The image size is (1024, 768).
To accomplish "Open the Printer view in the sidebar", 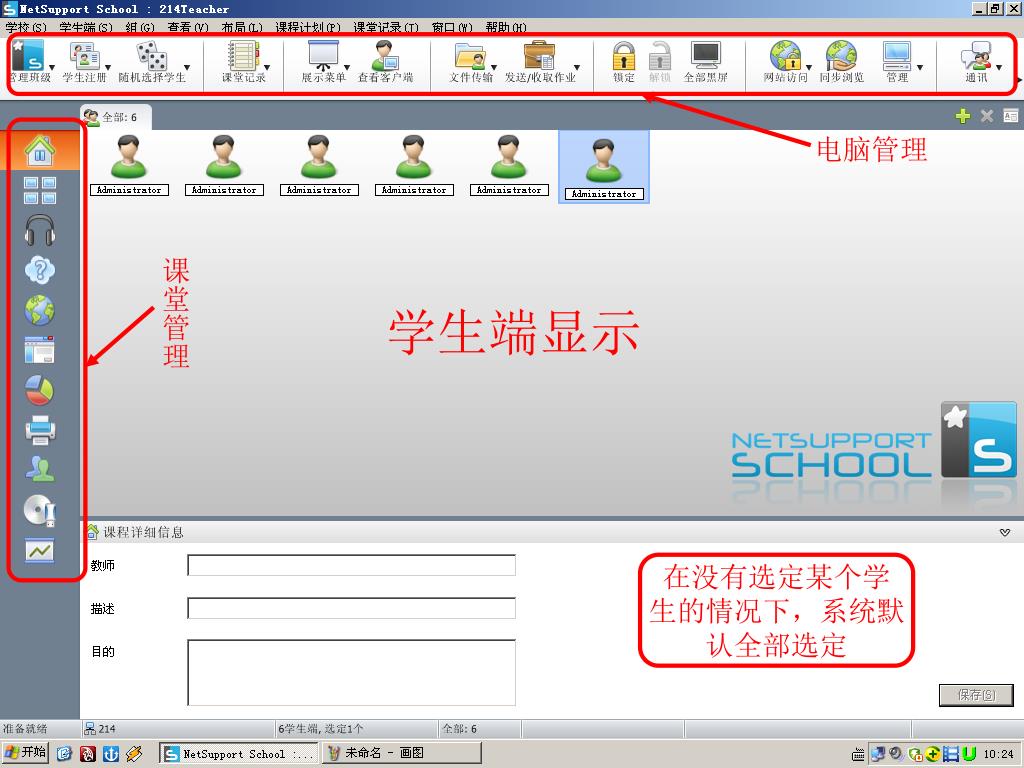I will tap(40, 430).
